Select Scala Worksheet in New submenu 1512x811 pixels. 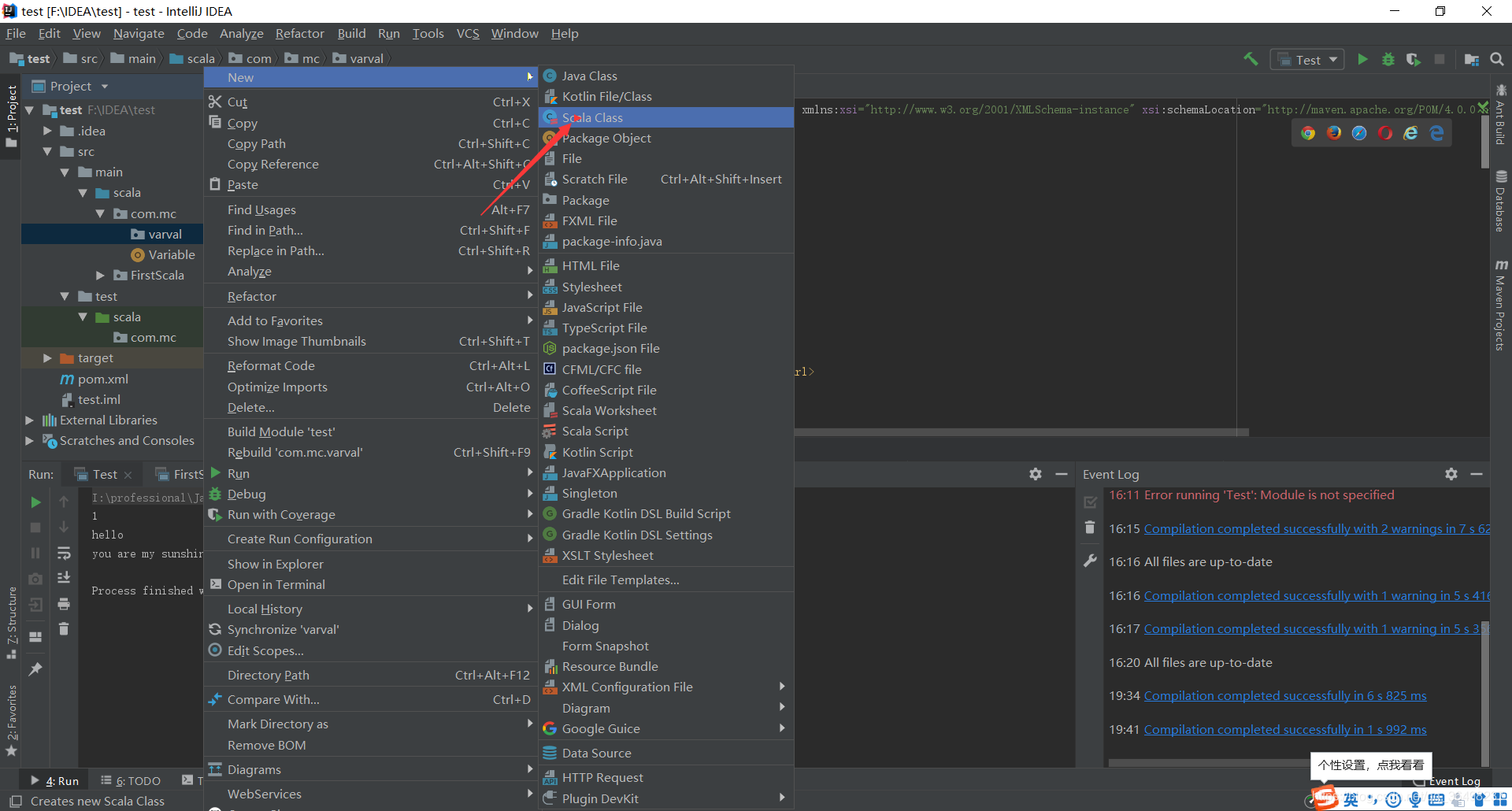tap(665, 410)
